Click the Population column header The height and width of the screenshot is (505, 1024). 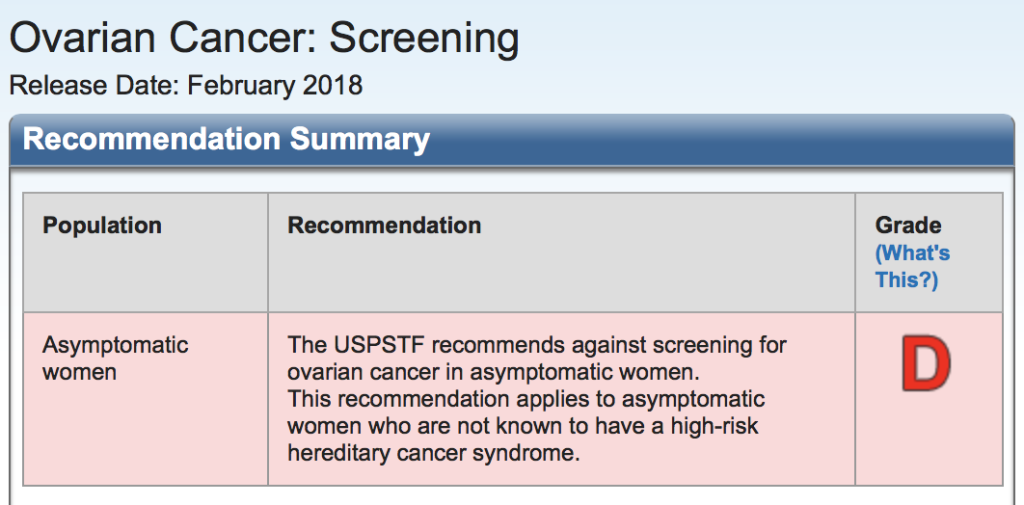click(x=102, y=225)
